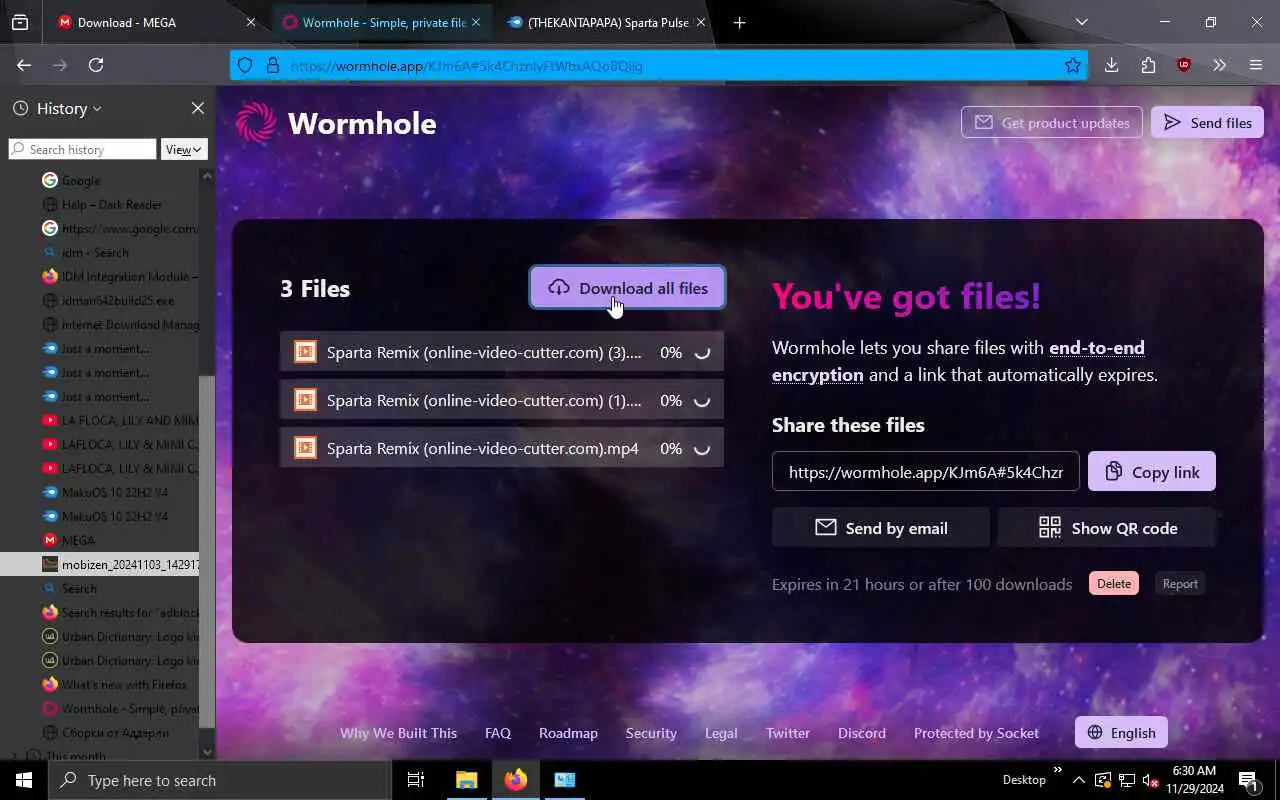Viewport: 1280px width, 800px height.
Task: Close the History sidebar
Action: [x=198, y=108]
